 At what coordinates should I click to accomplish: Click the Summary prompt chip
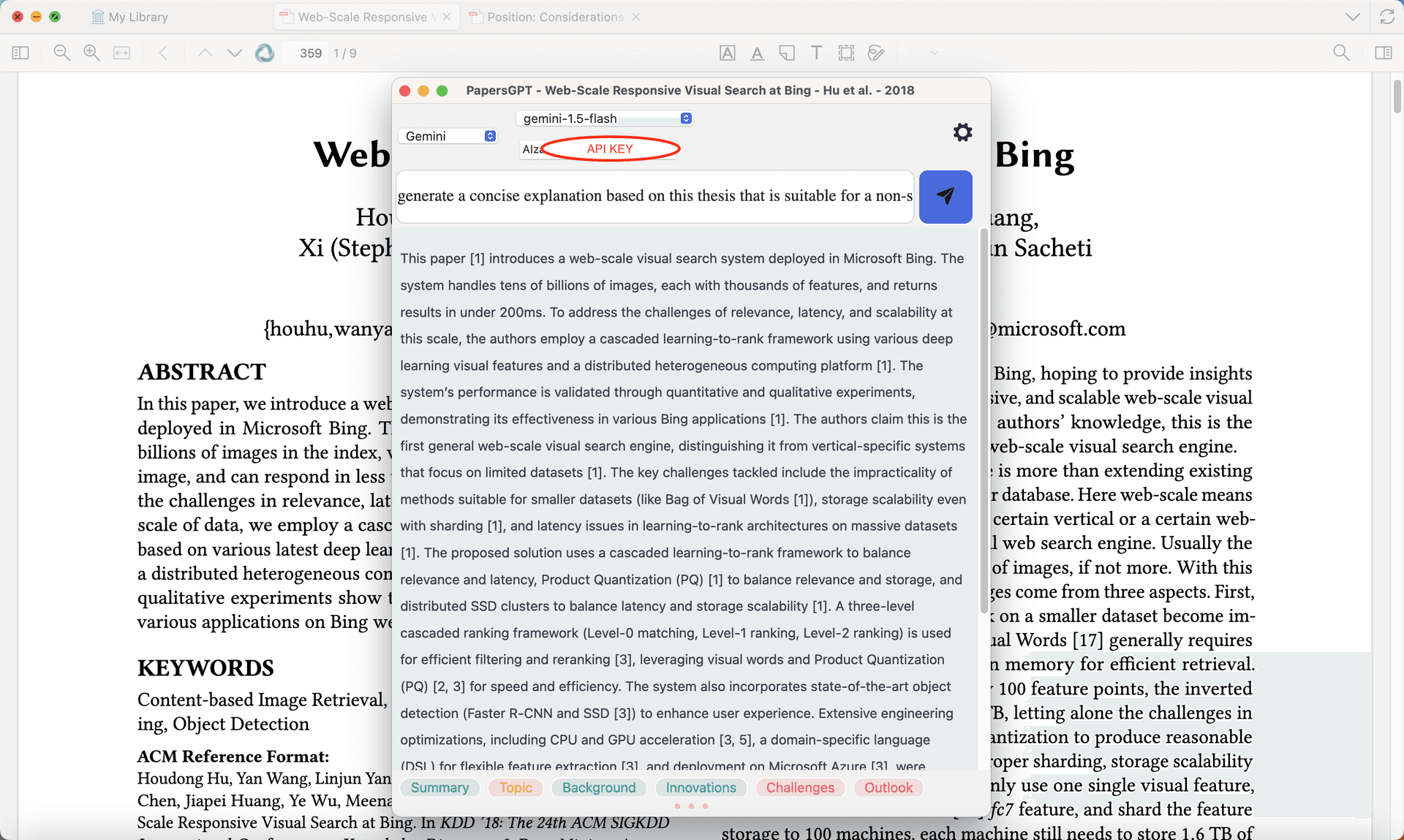(x=439, y=787)
